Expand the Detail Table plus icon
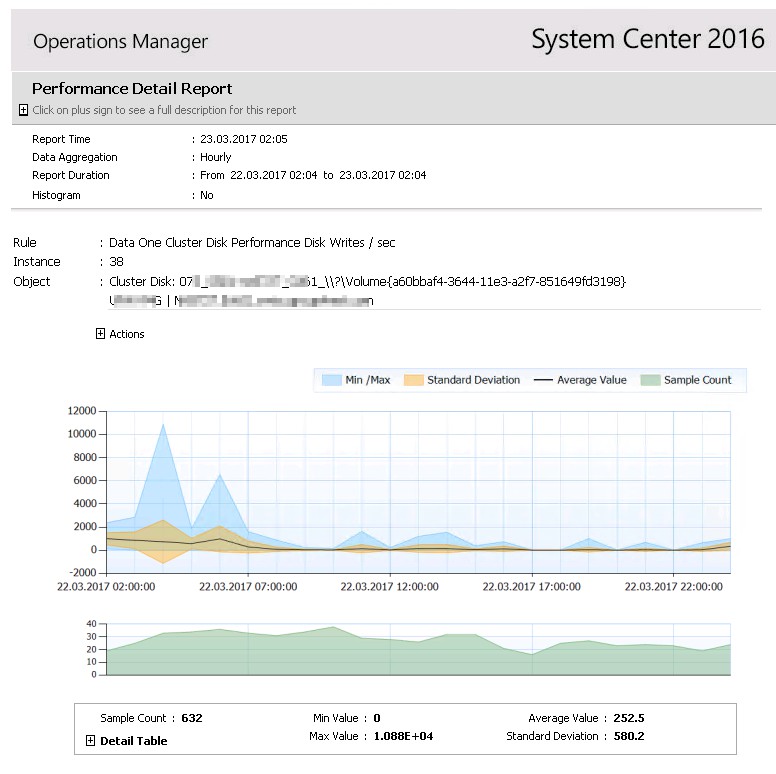This screenshot has height=774, width=776. click(91, 741)
